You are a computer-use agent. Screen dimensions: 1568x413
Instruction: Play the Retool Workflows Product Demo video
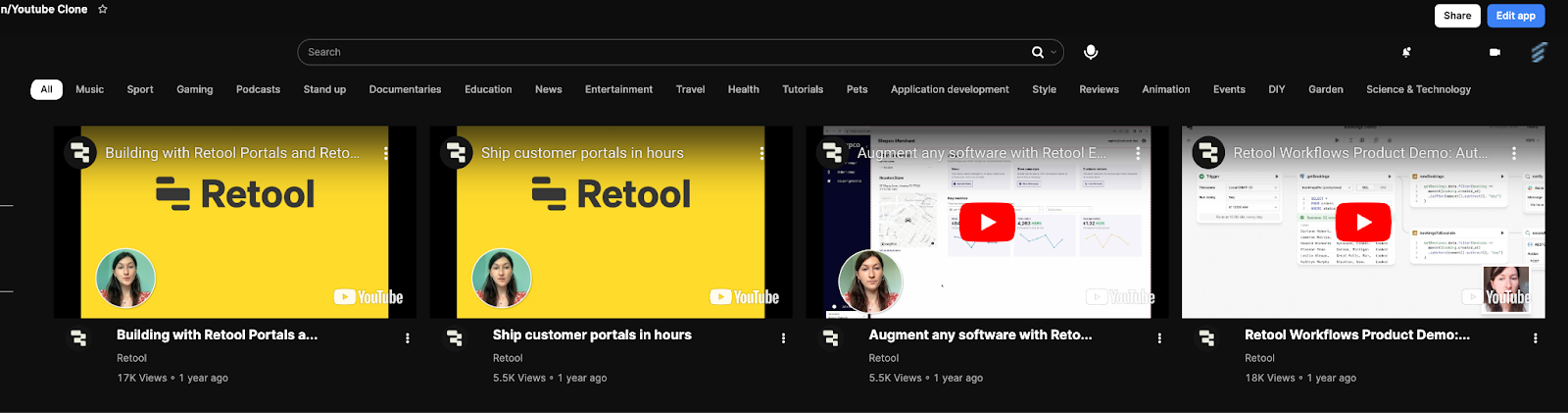tap(1363, 223)
